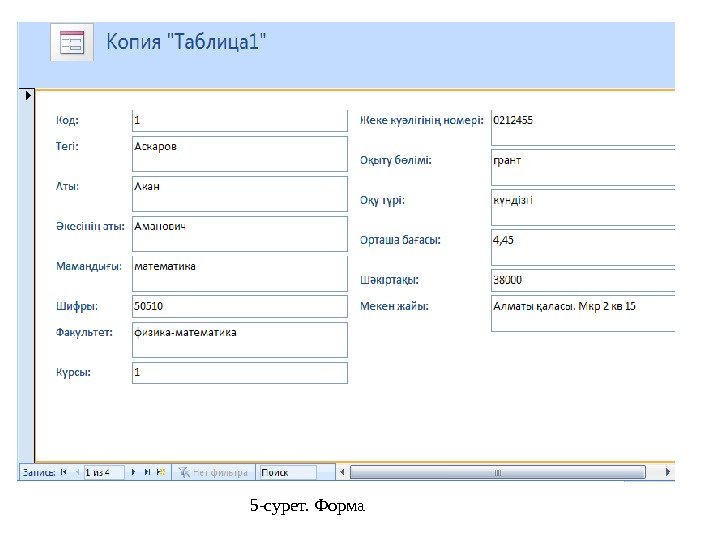Screen dimensions: 720x540
Task: Click the horizontal scrollbar left arrow
Action: coord(342,472)
